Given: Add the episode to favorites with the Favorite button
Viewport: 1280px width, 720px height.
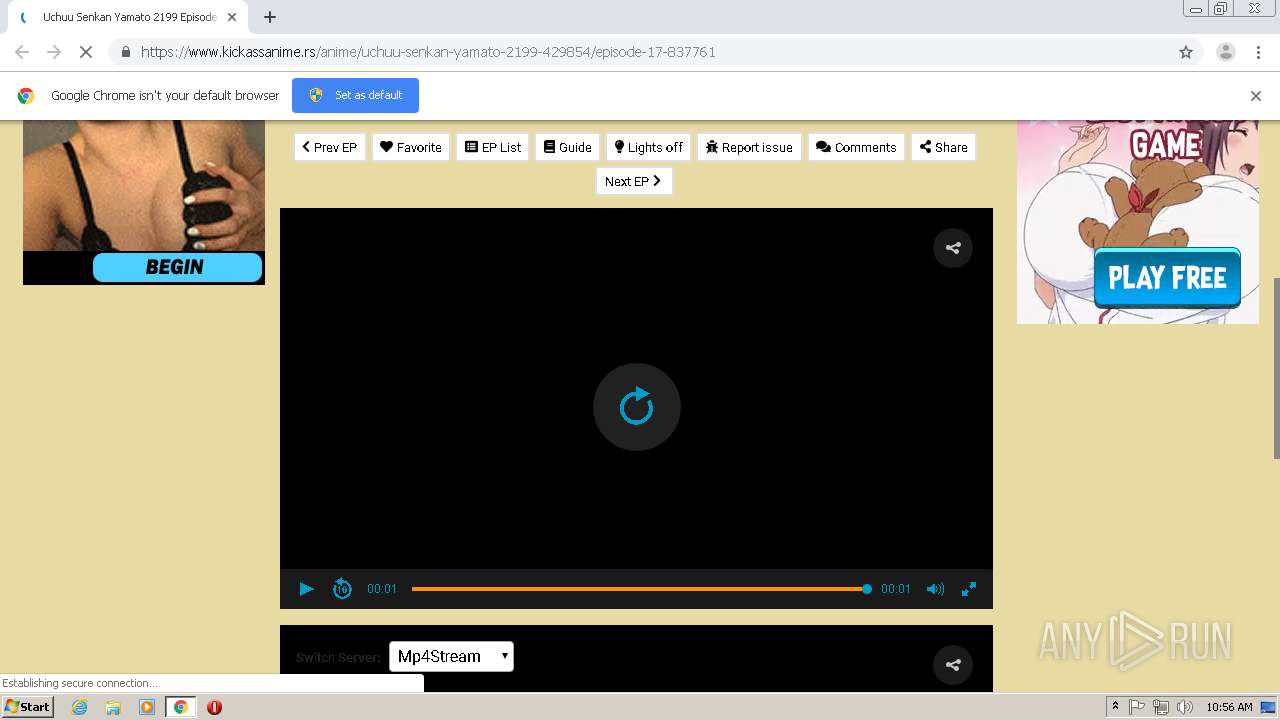Looking at the screenshot, I should coord(410,147).
